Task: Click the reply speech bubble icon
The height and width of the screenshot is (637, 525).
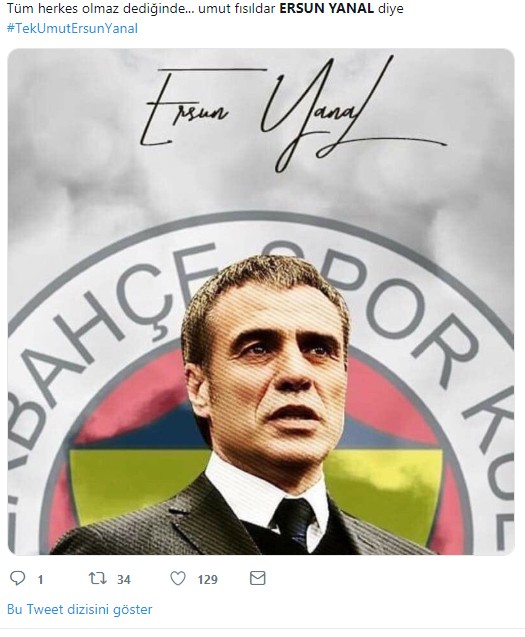Action: click(17, 578)
